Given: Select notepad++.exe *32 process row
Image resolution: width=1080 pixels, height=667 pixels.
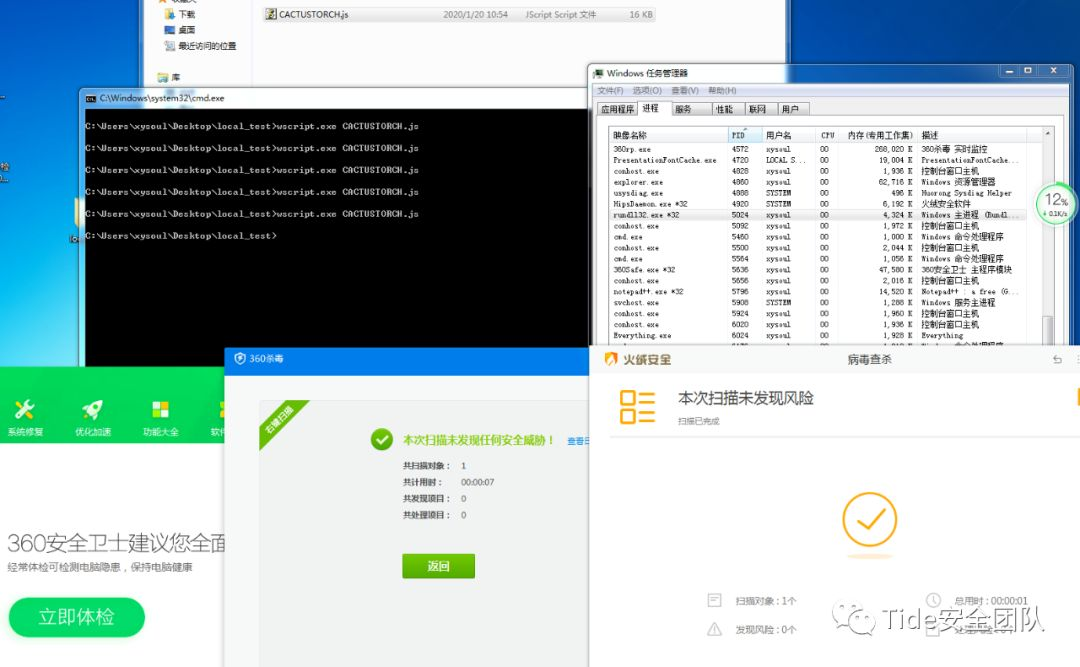Looking at the screenshot, I should coord(818,291).
